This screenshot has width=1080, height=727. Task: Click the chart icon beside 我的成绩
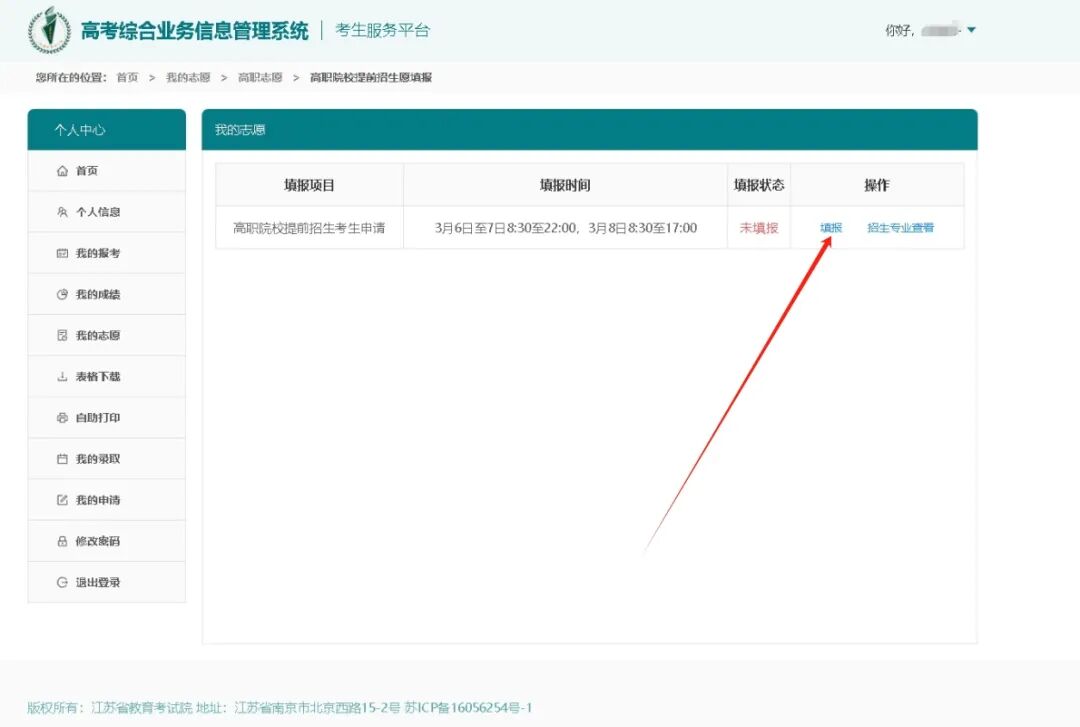[62, 294]
